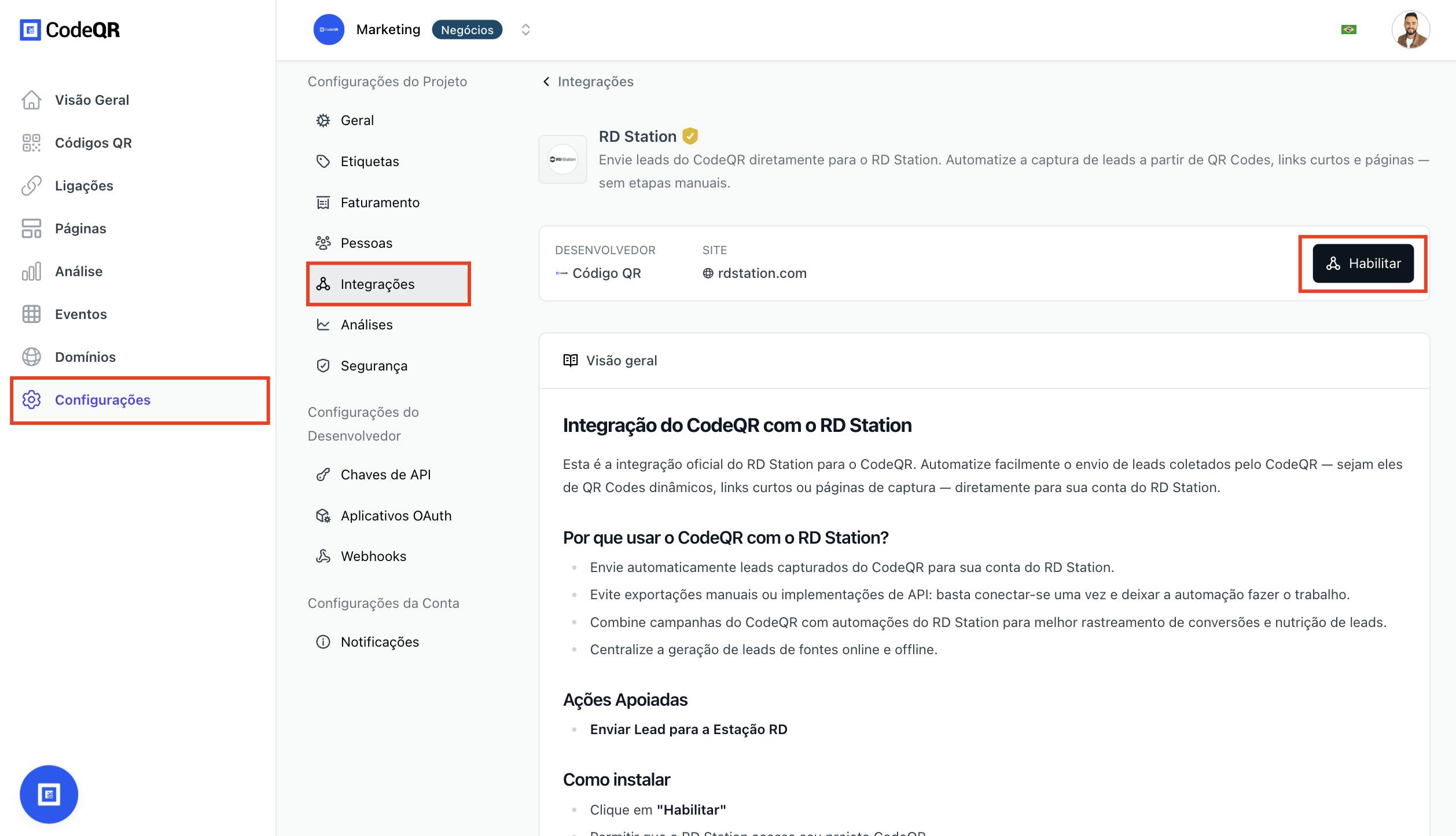
Task: Click "Enviar Lead para a Estação RD"
Action: pos(689,729)
